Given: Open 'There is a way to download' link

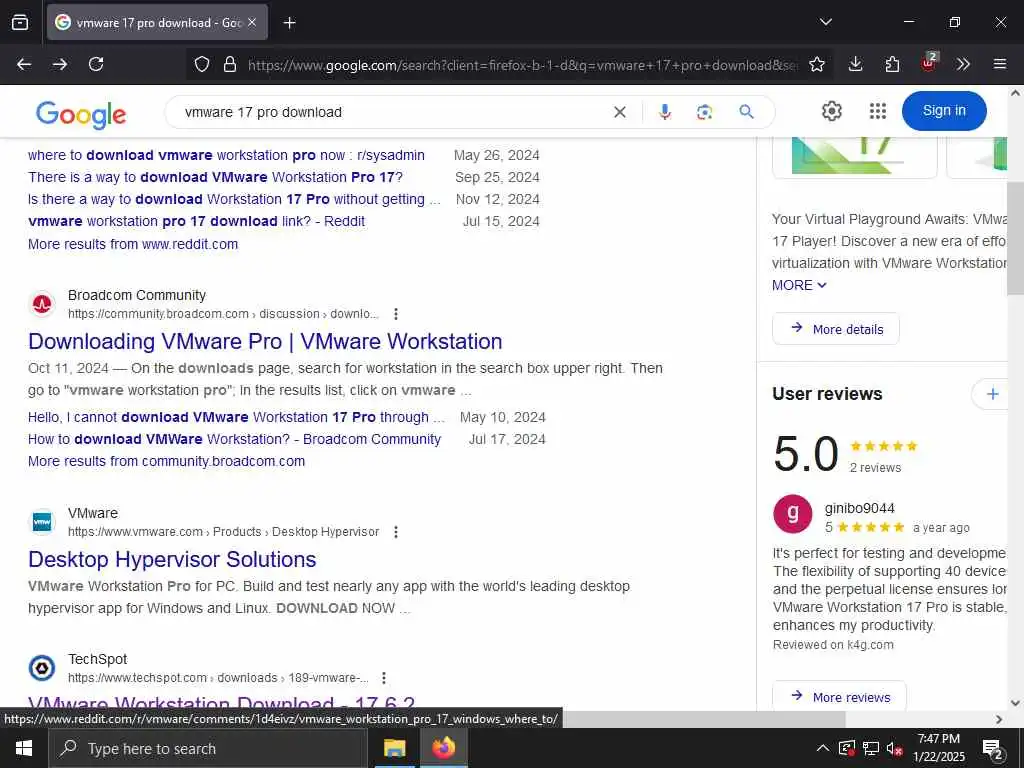Looking at the screenshot, I should pos(216,177).
